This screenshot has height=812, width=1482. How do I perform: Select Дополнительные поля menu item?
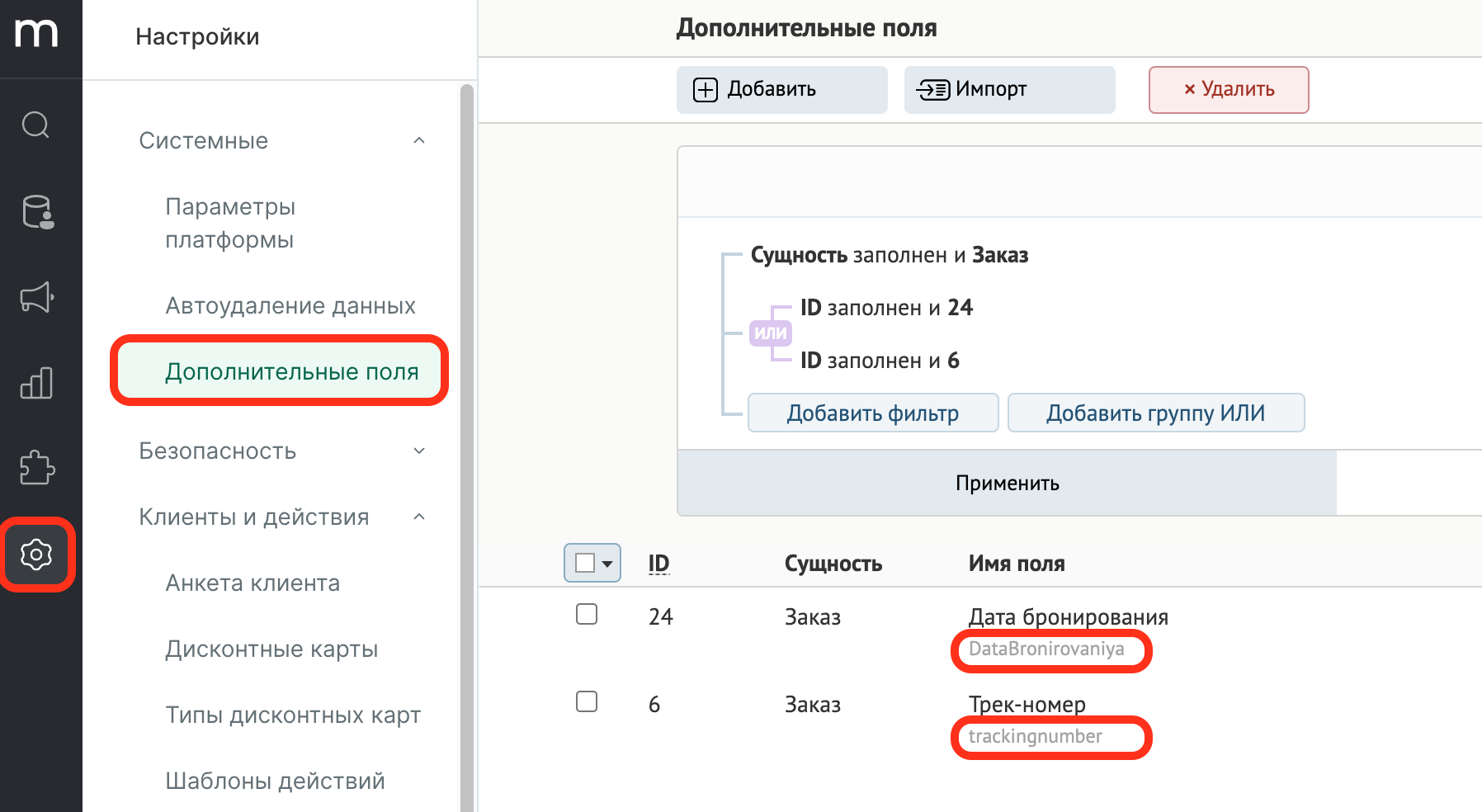click(280, 371)
